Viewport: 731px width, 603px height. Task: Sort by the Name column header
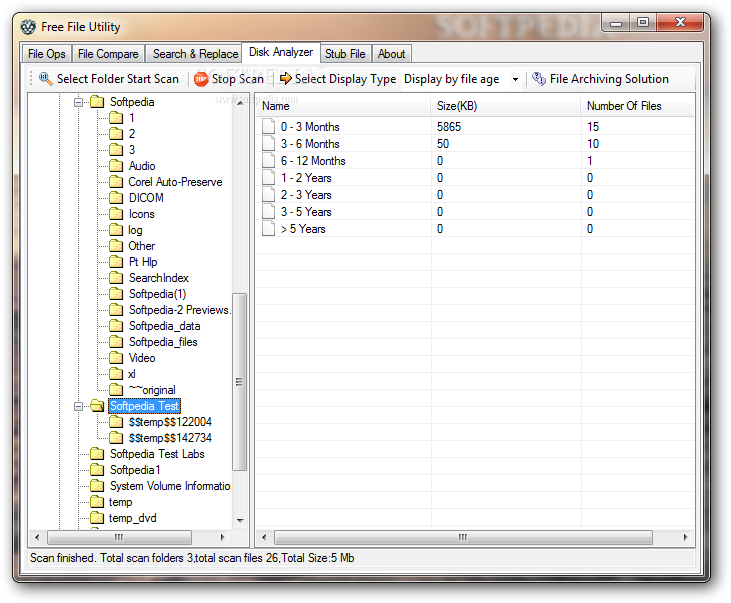(x=344, y=106)
